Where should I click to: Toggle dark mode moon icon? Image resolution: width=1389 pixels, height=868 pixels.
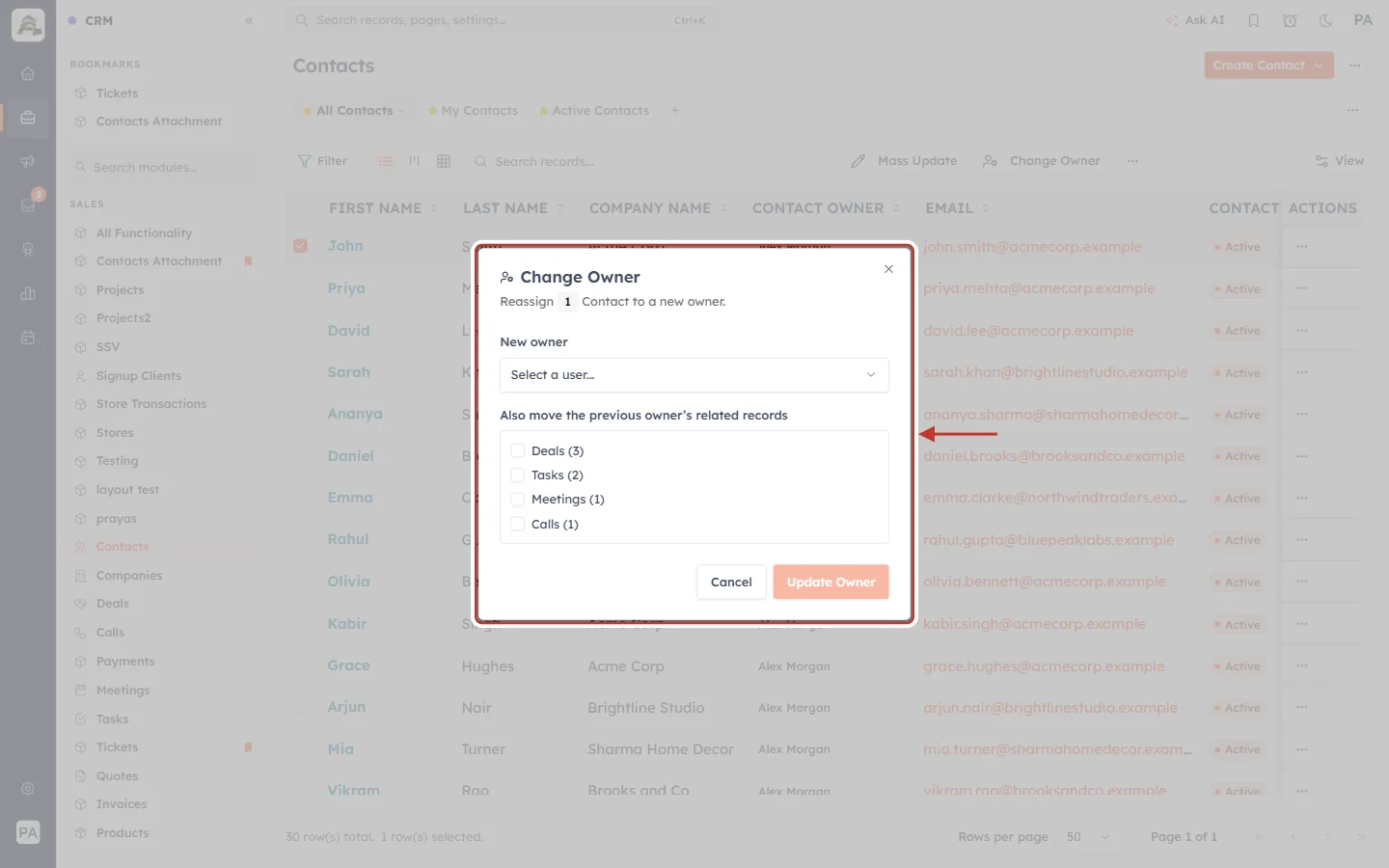point(1326,20)
